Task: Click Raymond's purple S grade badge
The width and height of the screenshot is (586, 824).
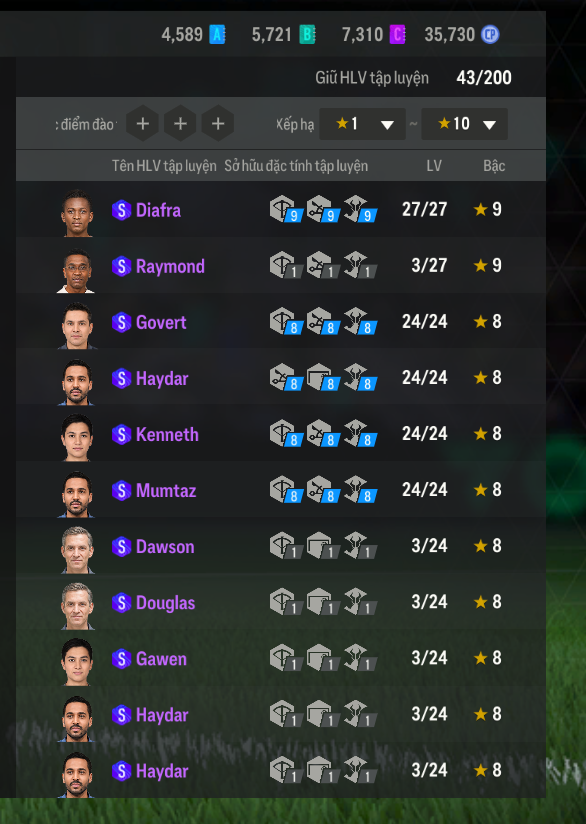Action: (121, 266)
